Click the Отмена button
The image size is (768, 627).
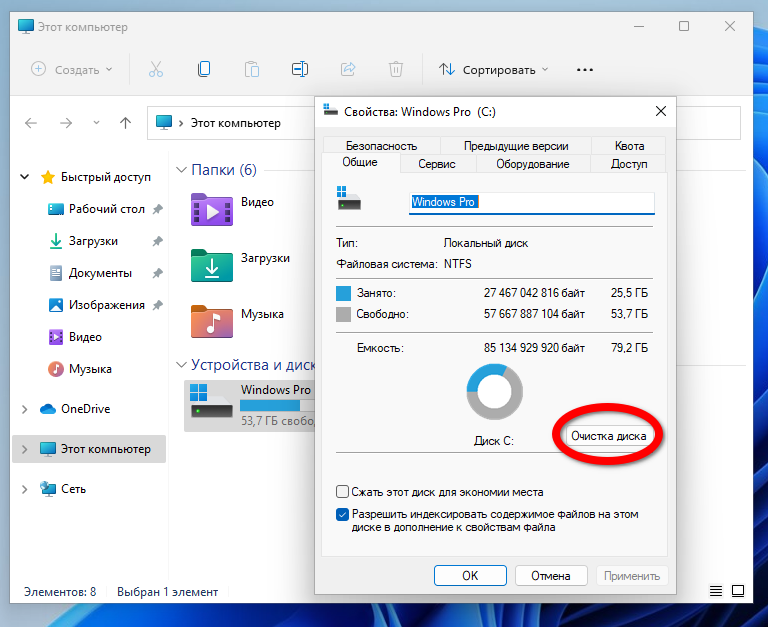(x=551, y=576)
